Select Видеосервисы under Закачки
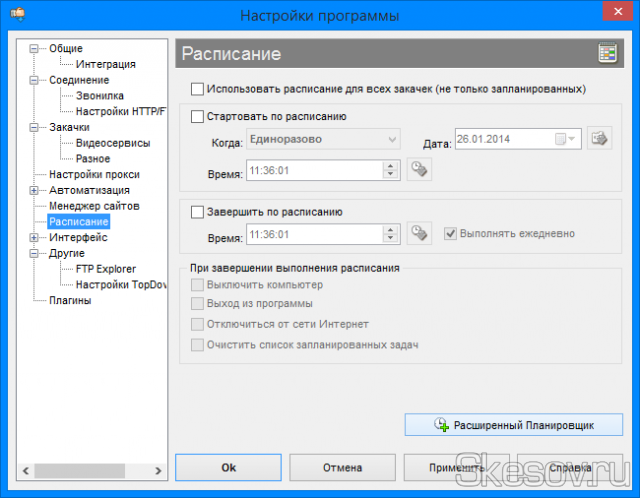 [x=113, y=143]
